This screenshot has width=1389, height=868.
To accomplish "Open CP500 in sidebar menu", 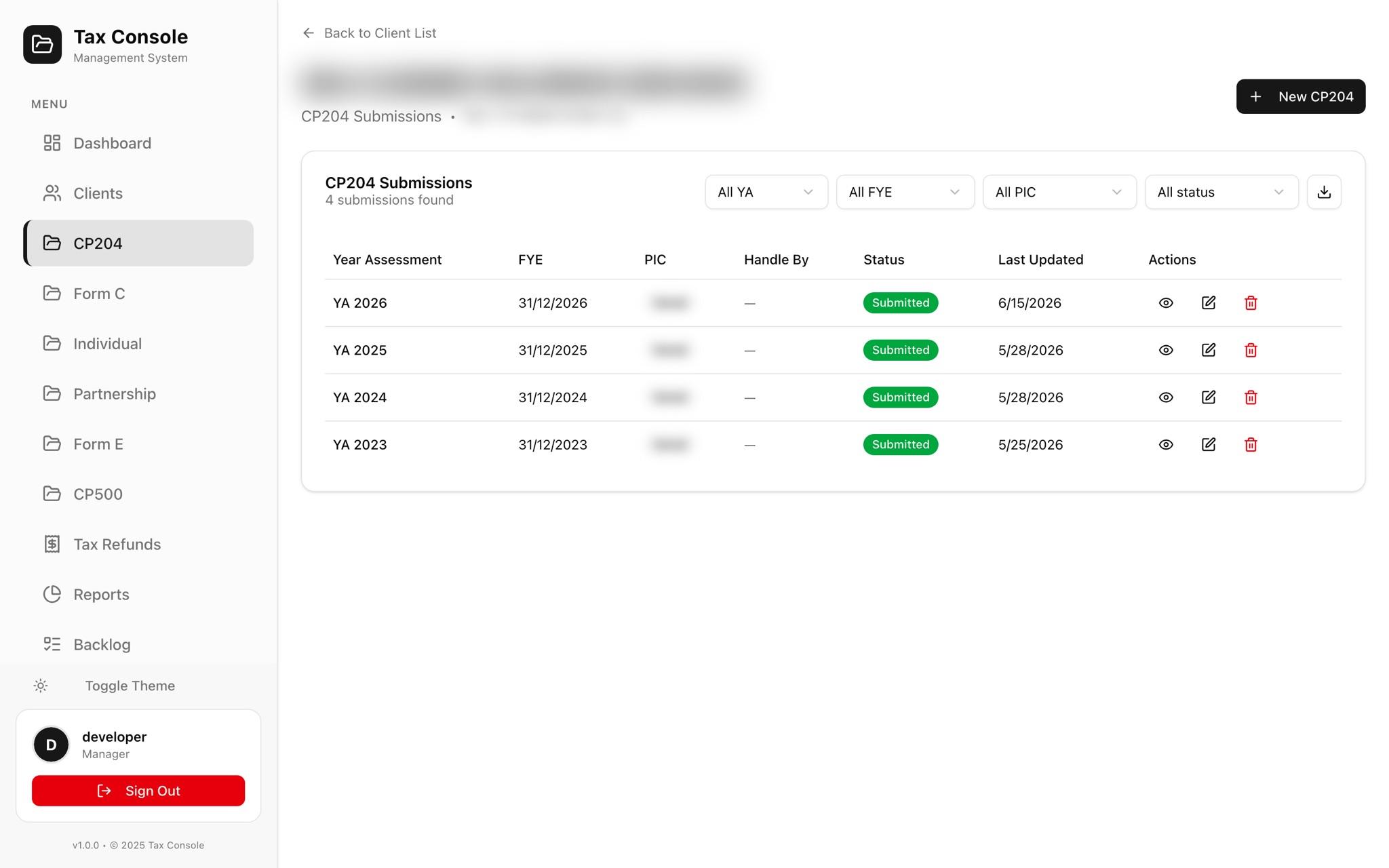I will tap(138, 494).
